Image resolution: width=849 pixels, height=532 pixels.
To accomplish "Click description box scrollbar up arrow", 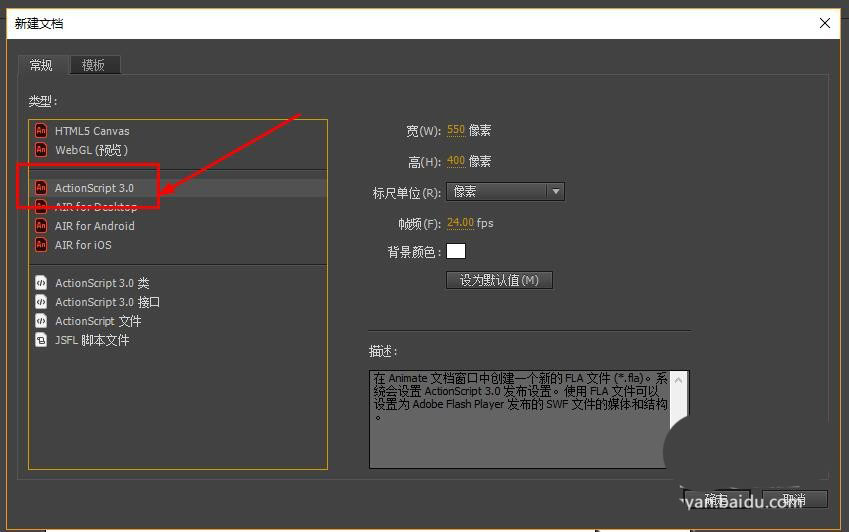I will [x=678, y=380].
